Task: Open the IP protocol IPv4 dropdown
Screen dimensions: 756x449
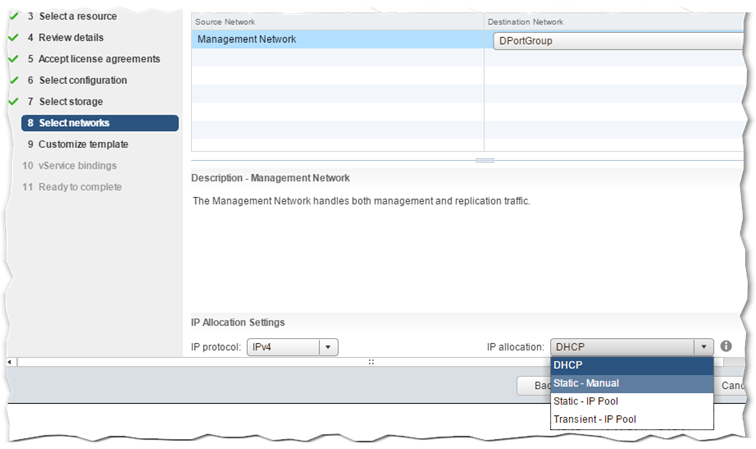Action: [292, 347]
